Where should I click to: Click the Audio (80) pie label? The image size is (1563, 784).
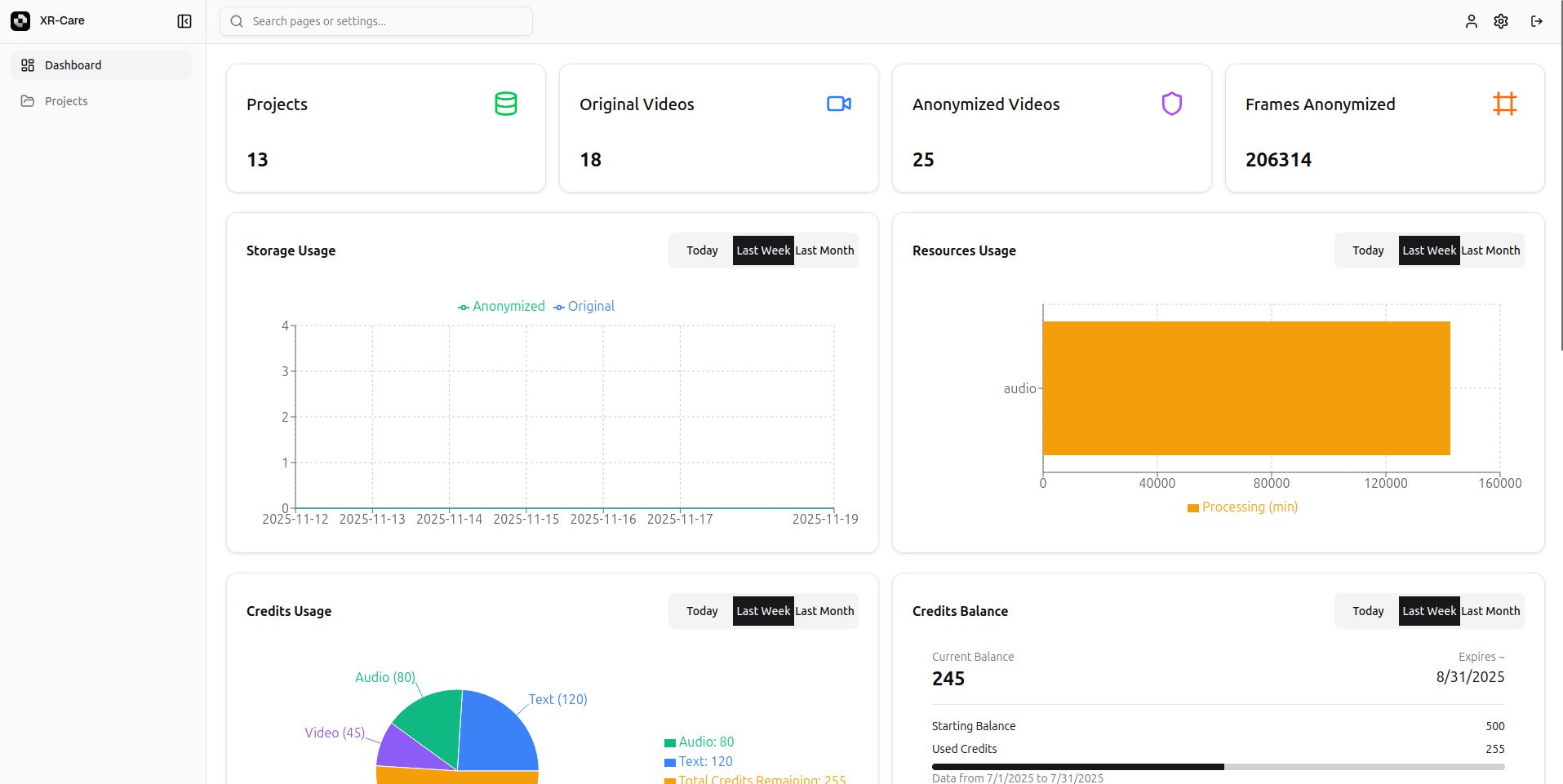385,677
